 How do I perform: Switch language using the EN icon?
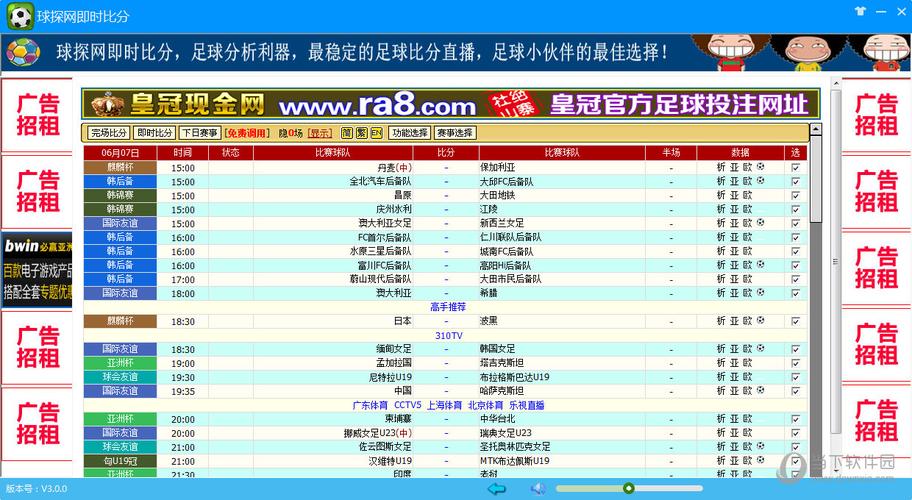pyautogui.click(x=376, y=133)
